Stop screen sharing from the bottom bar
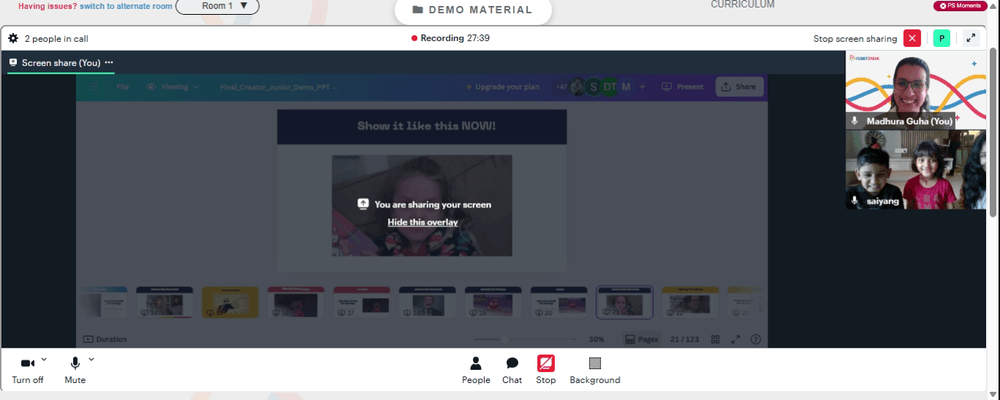 (546, 371)
